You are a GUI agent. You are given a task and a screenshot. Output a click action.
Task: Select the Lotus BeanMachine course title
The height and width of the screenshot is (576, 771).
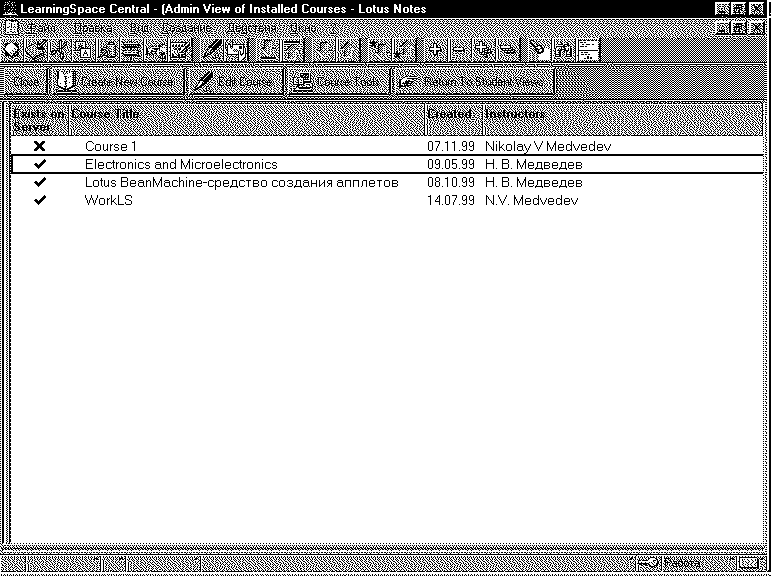pyautogui.click(x=241, y=182)
